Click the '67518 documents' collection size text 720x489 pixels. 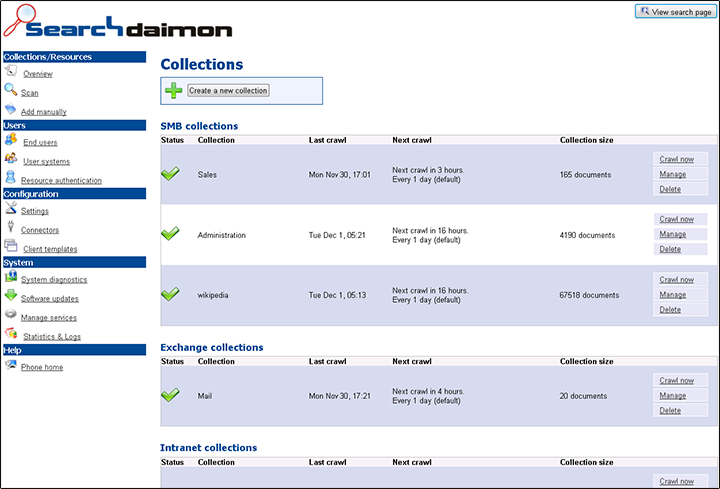pyautogui.click(x=589, y=295)
